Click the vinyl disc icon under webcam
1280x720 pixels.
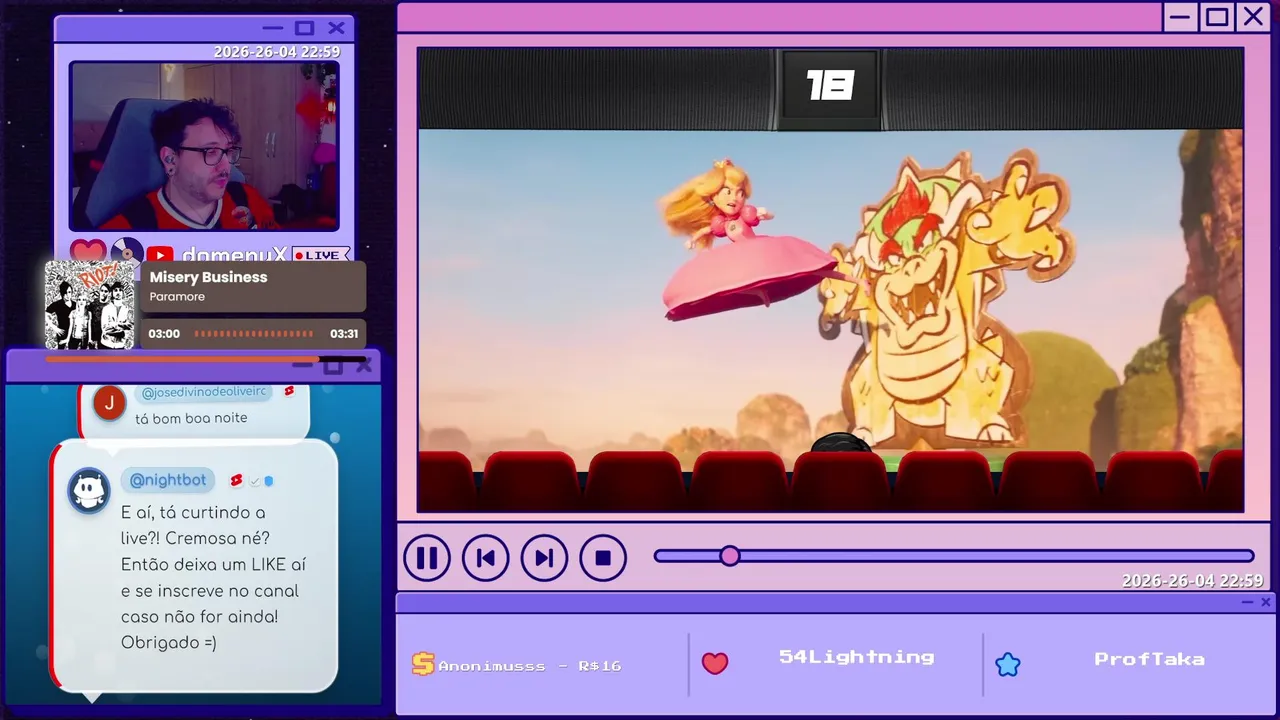[x=127, y=252]
